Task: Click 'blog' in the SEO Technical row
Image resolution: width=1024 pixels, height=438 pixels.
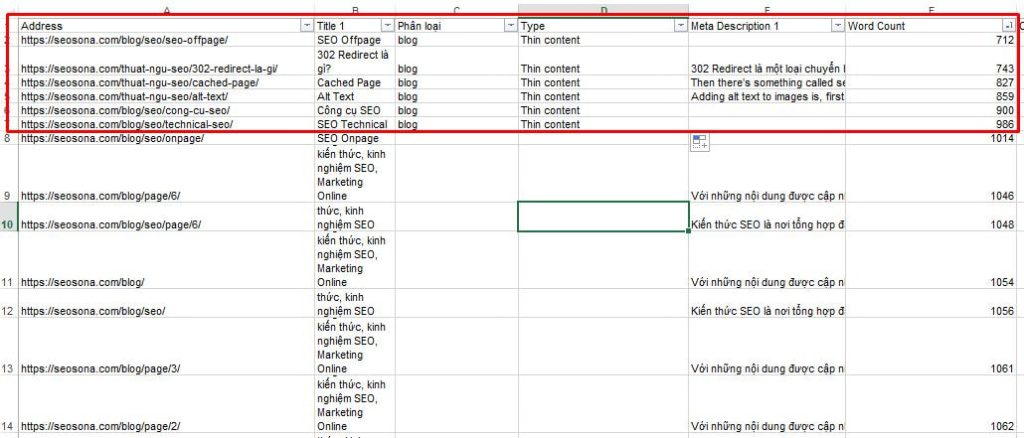Action: coord(408,124)
